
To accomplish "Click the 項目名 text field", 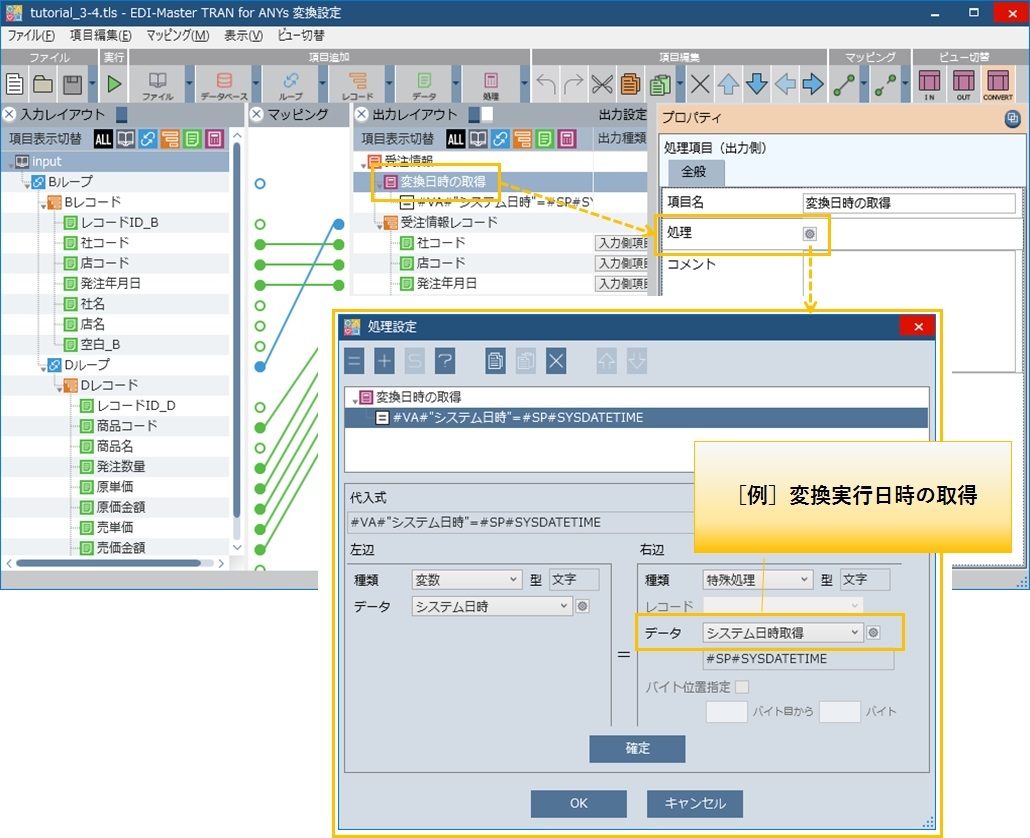I will click(x=908, y=202).
